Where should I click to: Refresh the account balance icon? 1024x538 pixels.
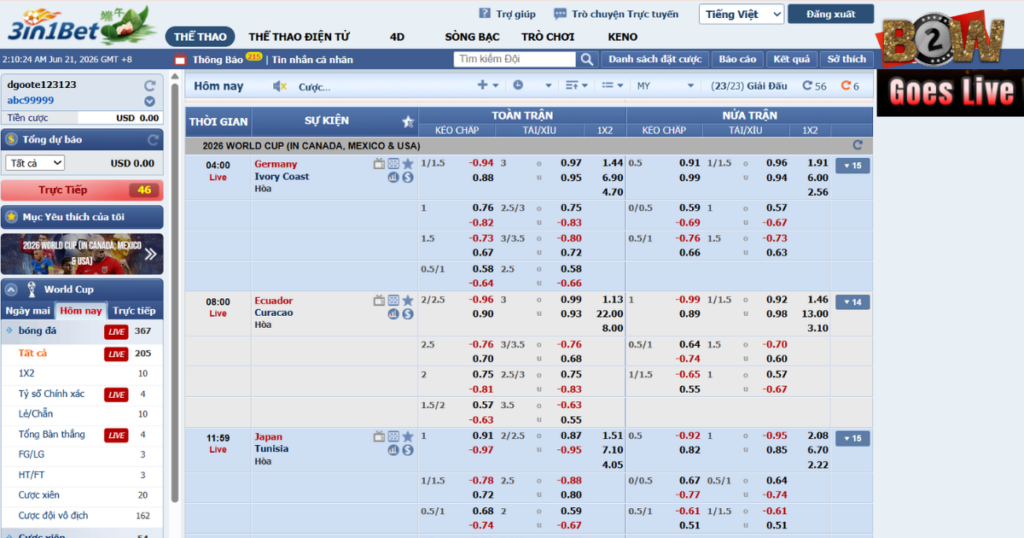point(150,86)
